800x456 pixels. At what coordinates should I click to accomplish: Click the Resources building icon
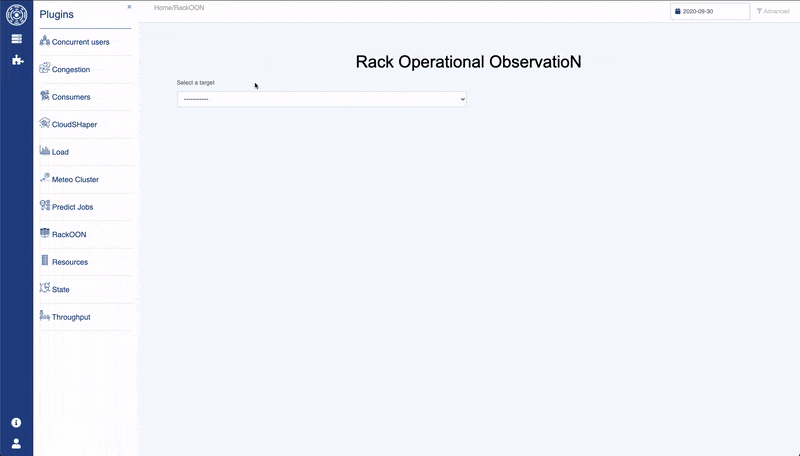[45, 261]
